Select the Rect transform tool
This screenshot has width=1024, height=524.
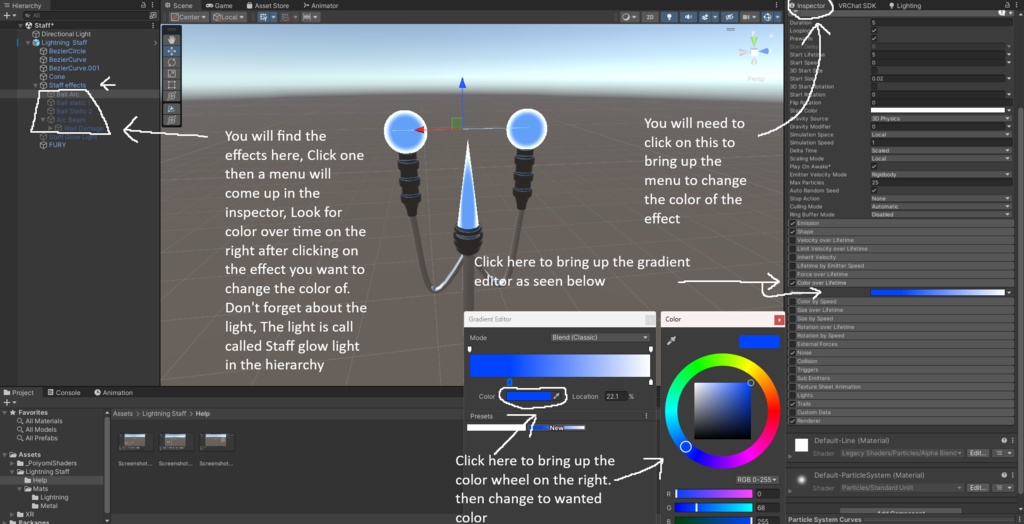coord(172,85)
